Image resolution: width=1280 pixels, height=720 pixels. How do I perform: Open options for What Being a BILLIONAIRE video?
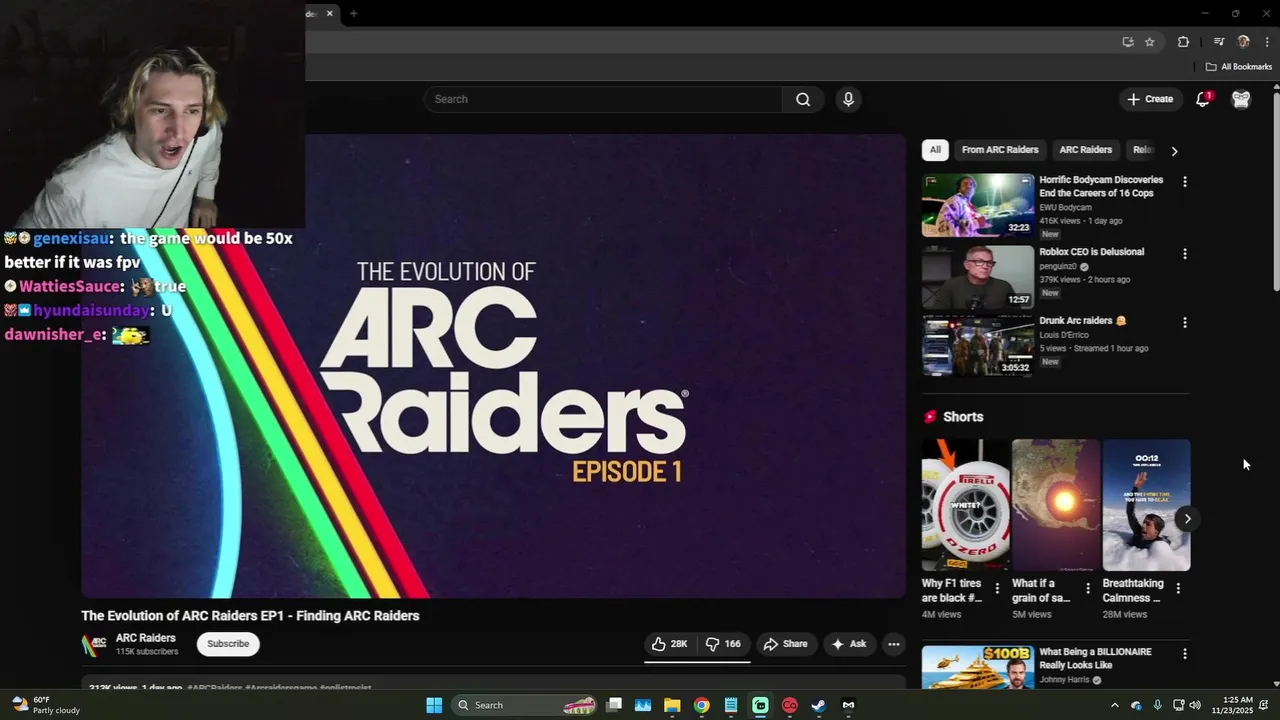click(x=1185, y=654)
